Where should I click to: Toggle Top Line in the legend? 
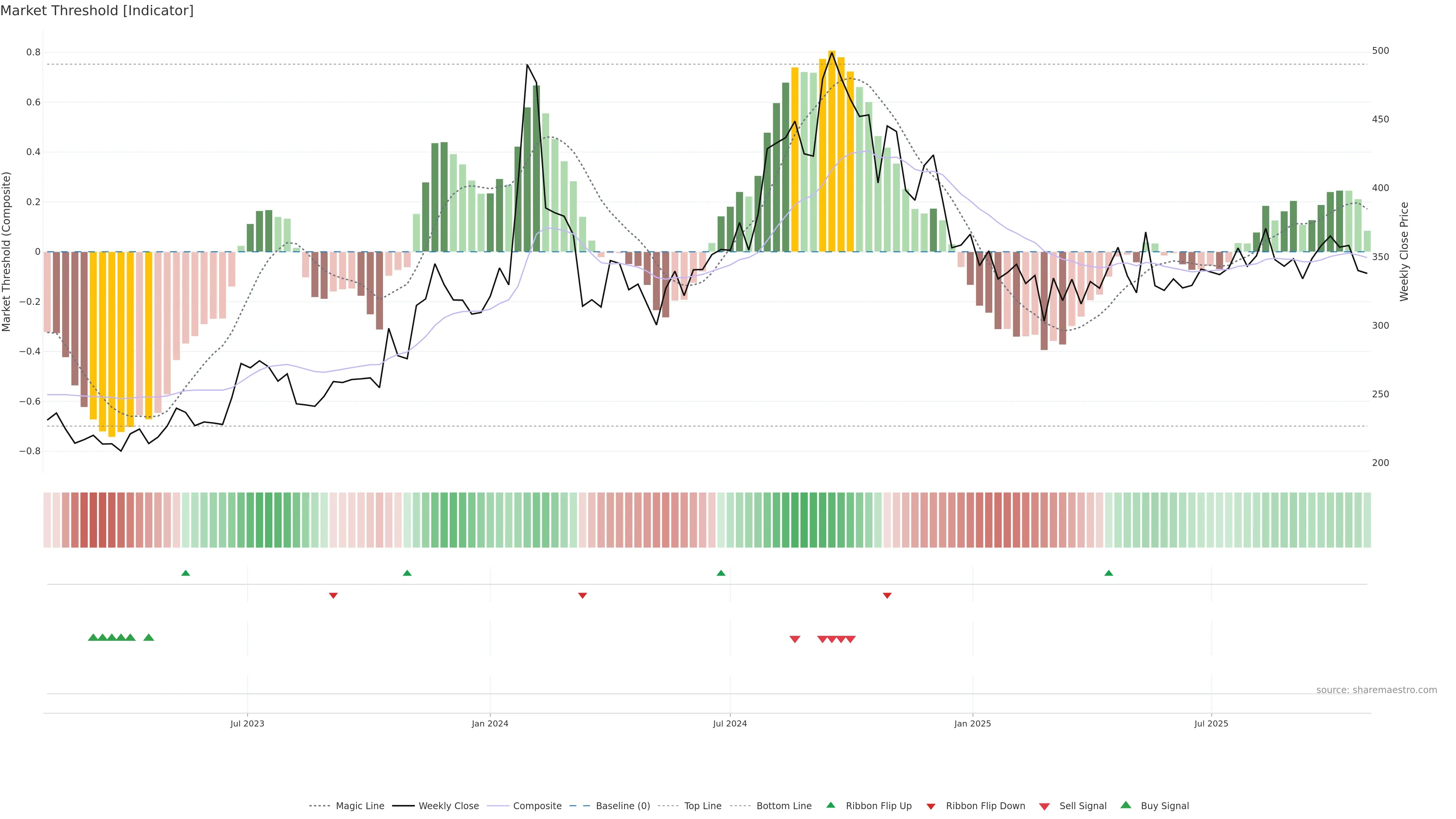point(703,806)
